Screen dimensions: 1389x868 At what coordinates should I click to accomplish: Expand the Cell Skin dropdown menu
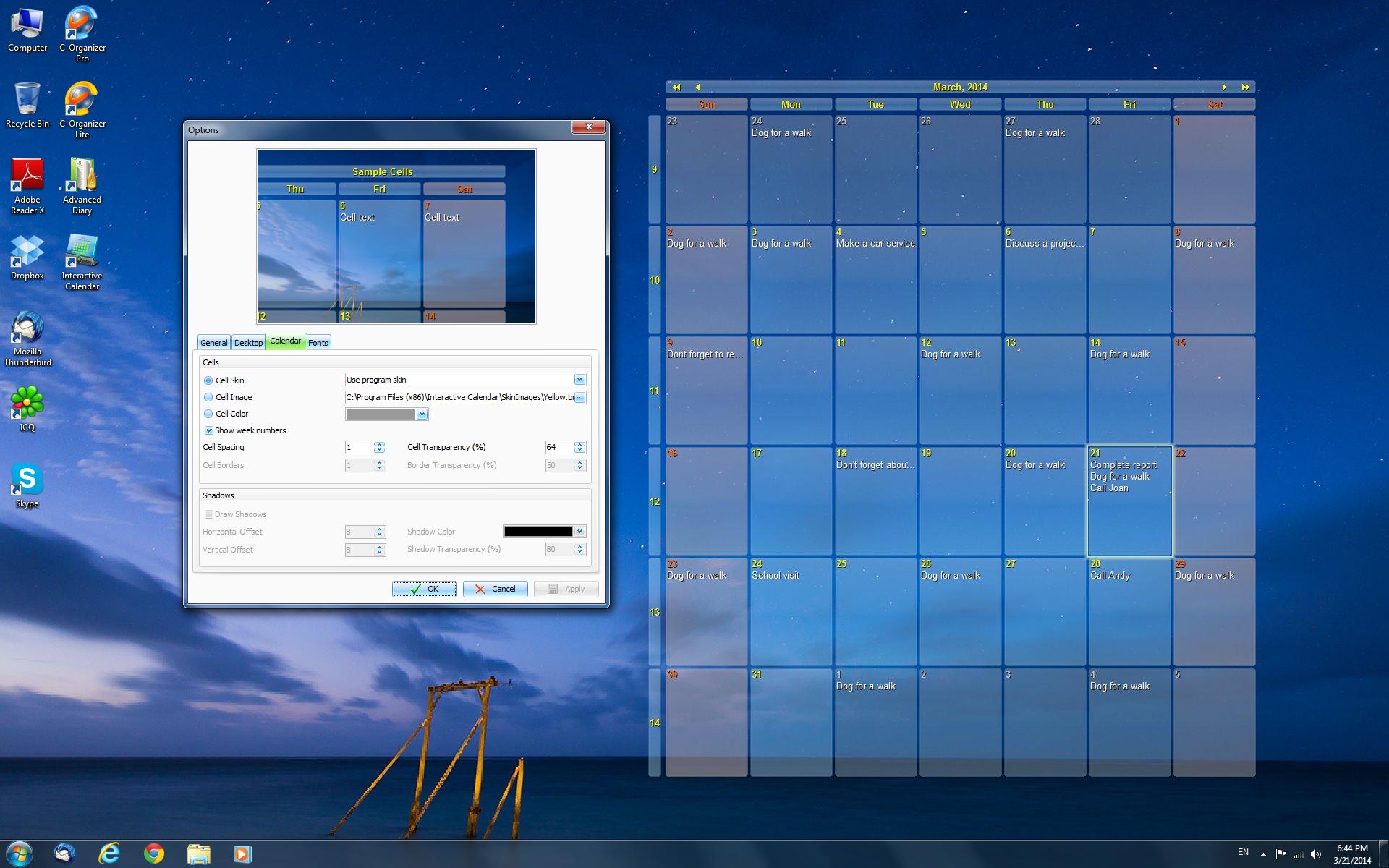(x=577, y=379)
